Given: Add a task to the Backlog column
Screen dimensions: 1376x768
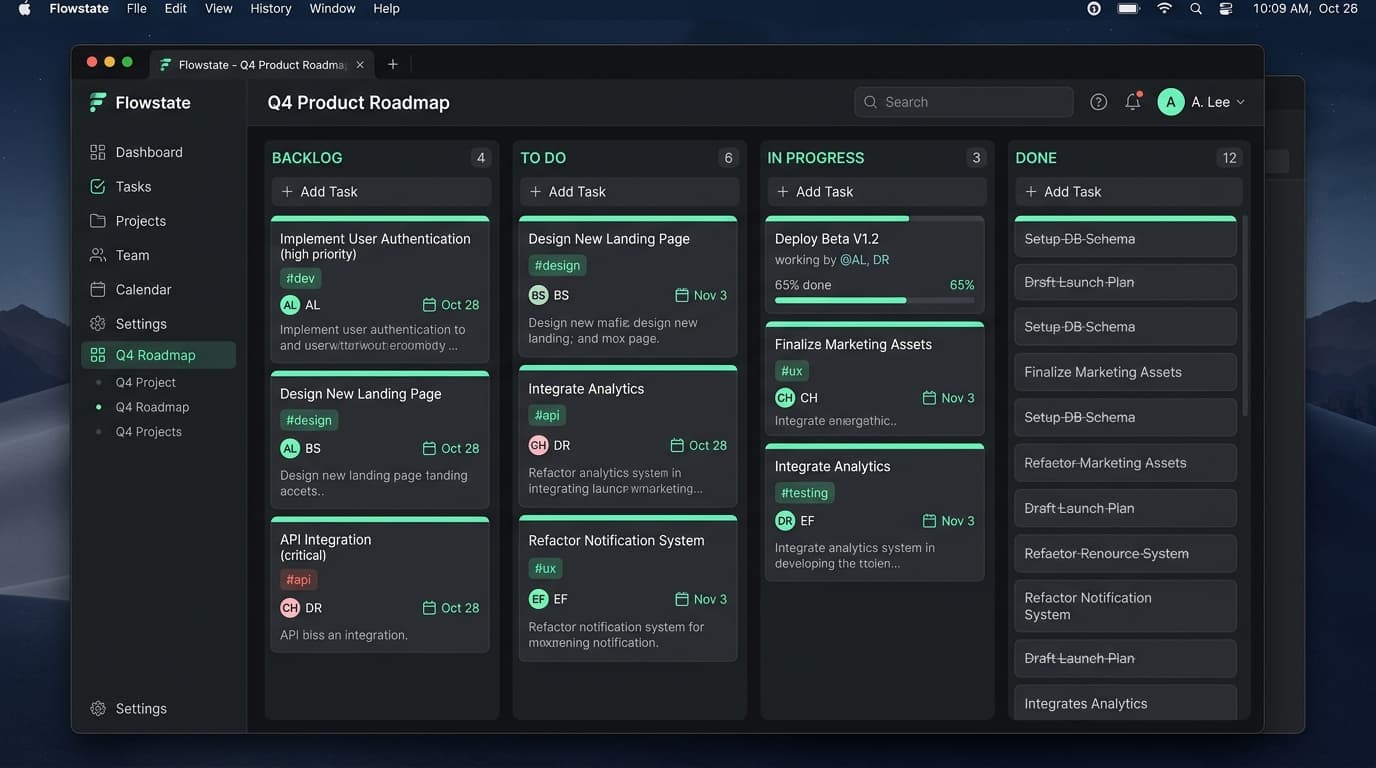Looking at the screenshot, I should [x=381, y=192].
